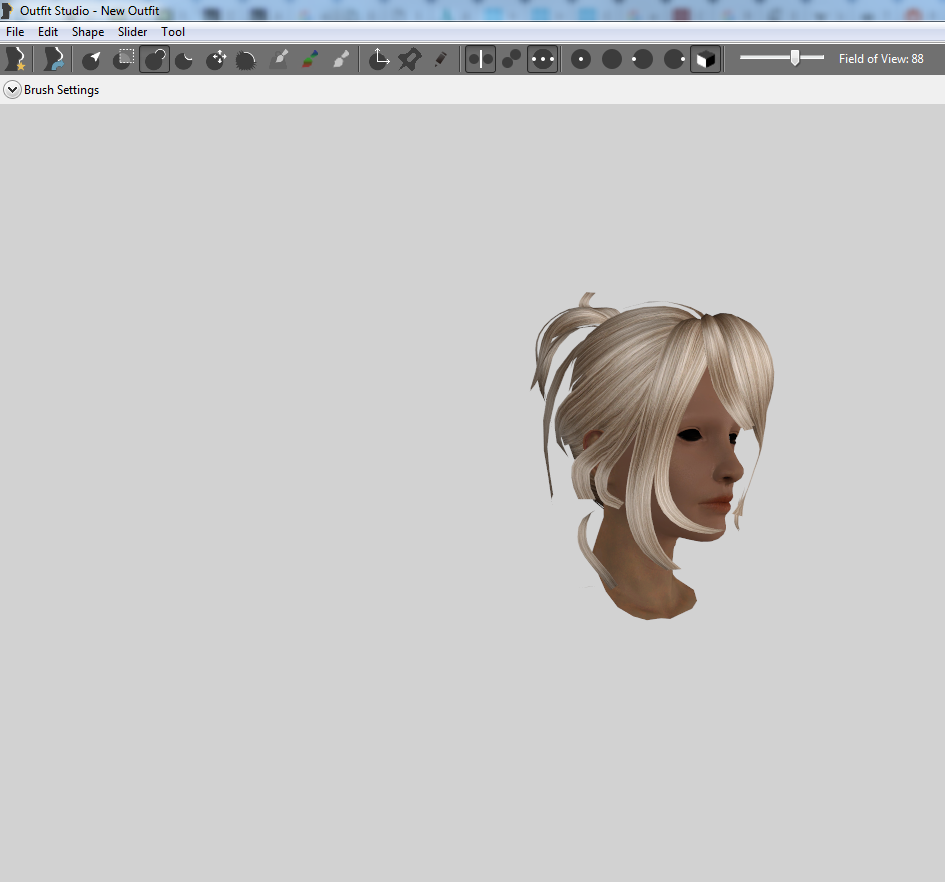Choose the spiky Smooth brush tool
Image resolution: width=945 pixels, height=882 pixels.
(246, 59)
